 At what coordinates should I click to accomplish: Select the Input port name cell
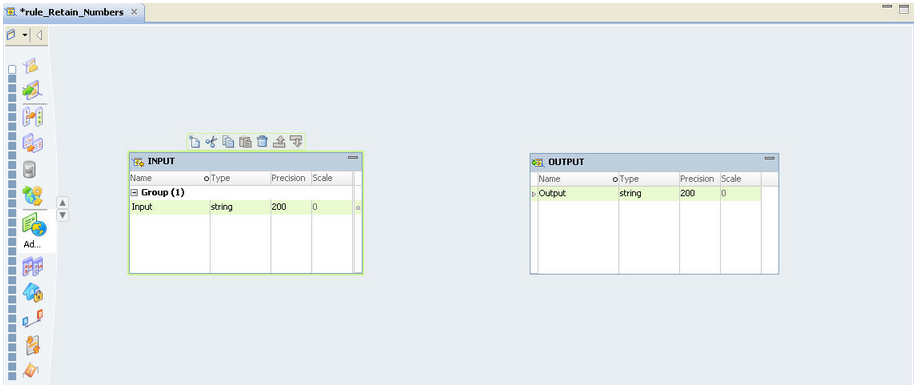[x=170, y=207]
